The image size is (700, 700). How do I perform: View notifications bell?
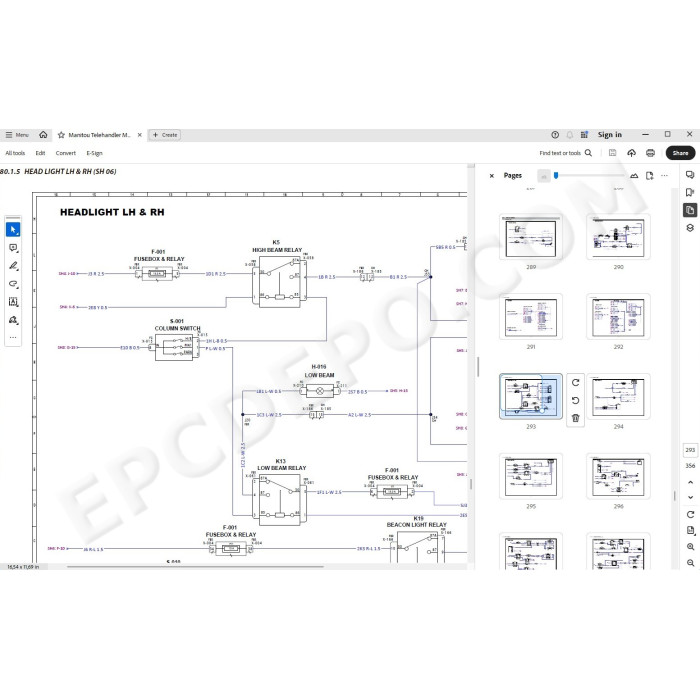(570, 135)
